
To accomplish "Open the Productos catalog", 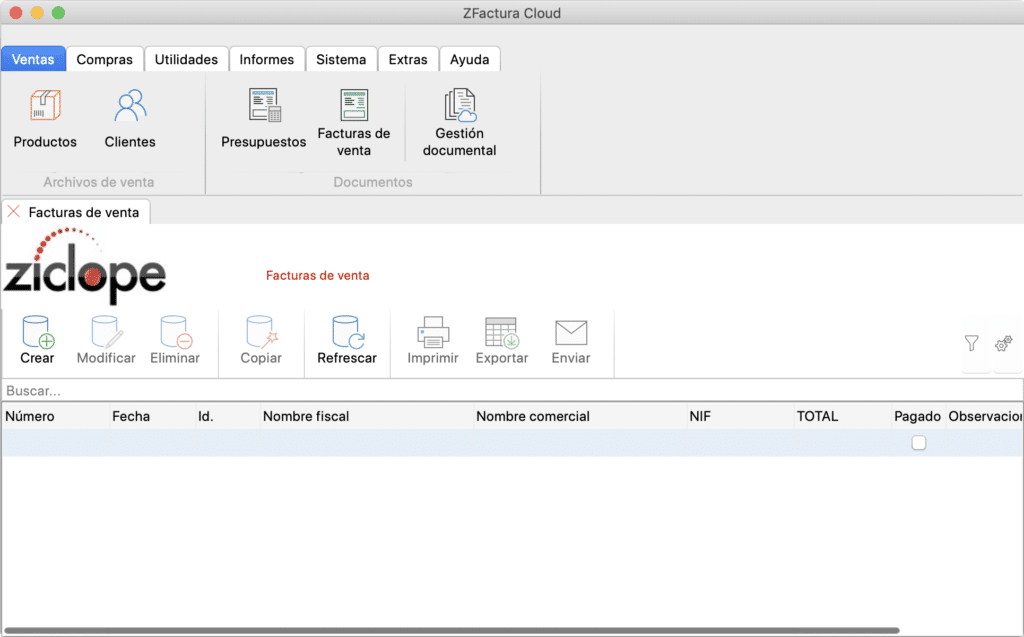I will pos(44,117).
